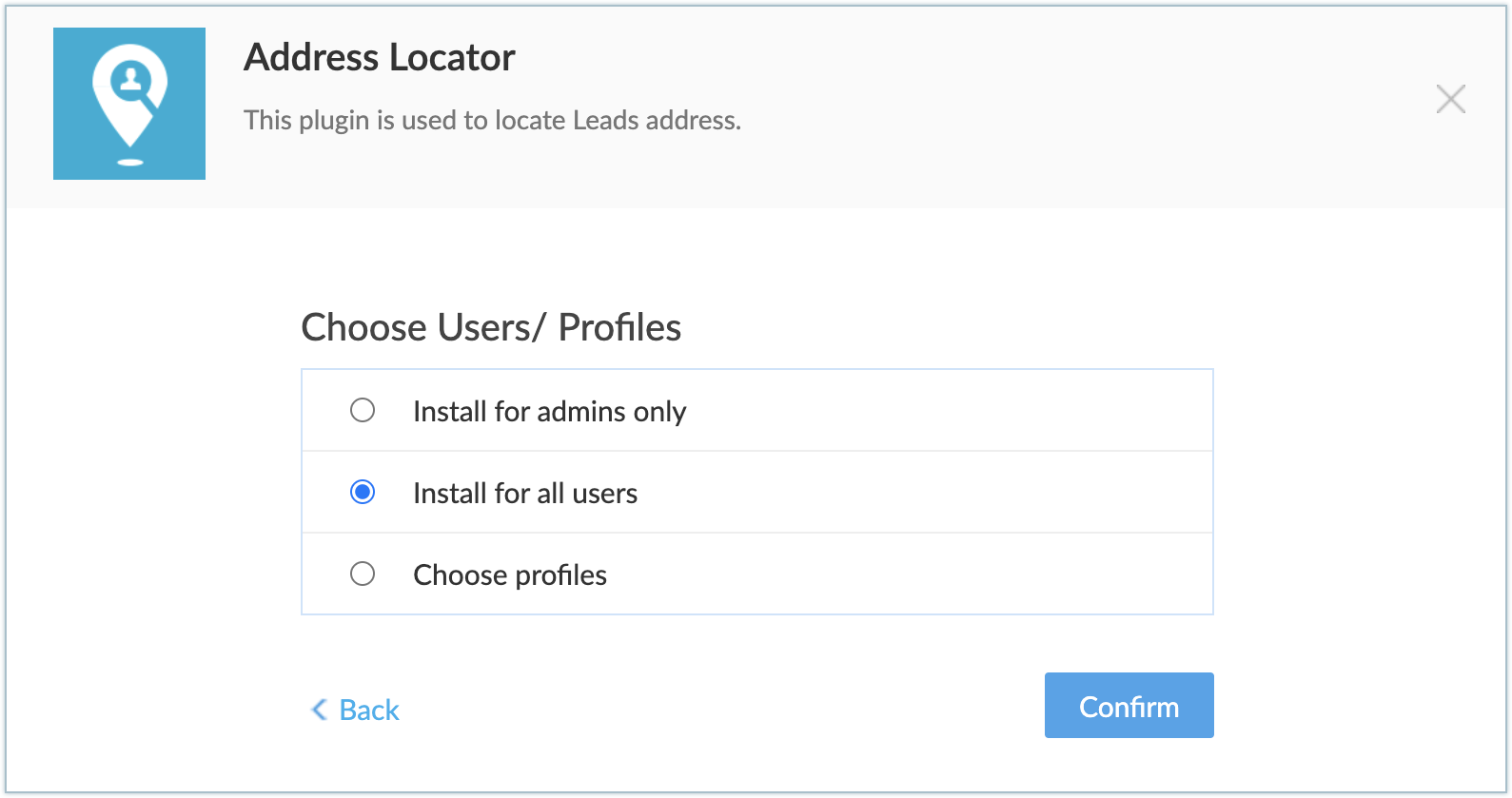This screenshot has height=798, width=1512.
Task: Click the left chevron beside Back
Action: (320, 710)
